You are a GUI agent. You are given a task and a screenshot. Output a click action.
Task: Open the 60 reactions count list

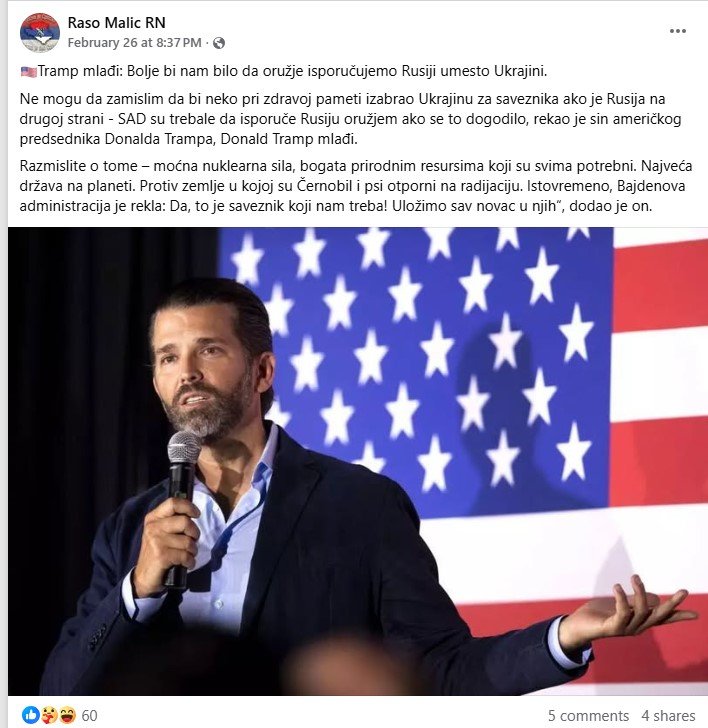click(x=89, y=715)
